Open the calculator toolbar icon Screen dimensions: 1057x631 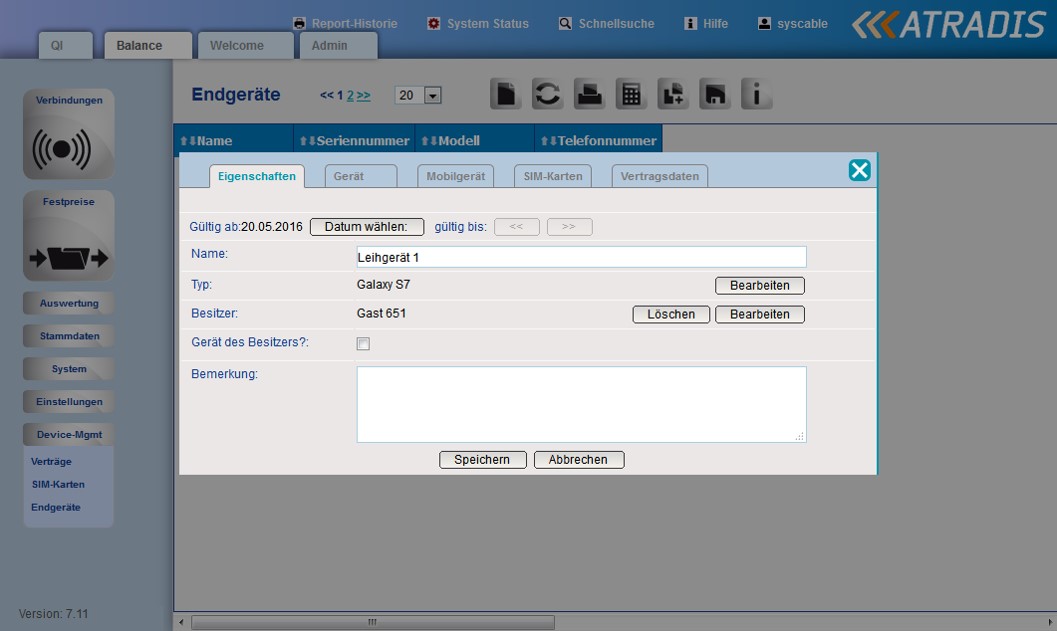(x=631, y=94)
